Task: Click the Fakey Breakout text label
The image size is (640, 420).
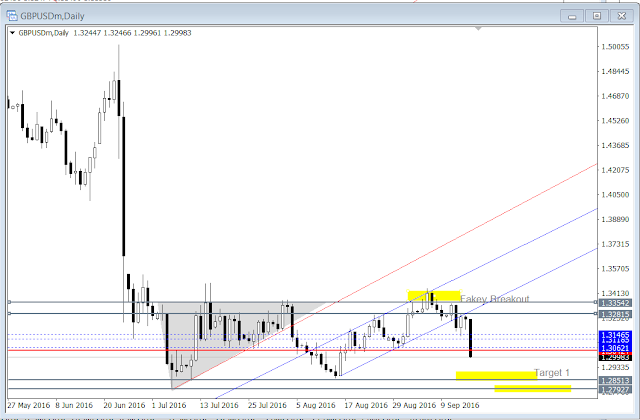Action: pyautogui.click(x=495, y=299)
